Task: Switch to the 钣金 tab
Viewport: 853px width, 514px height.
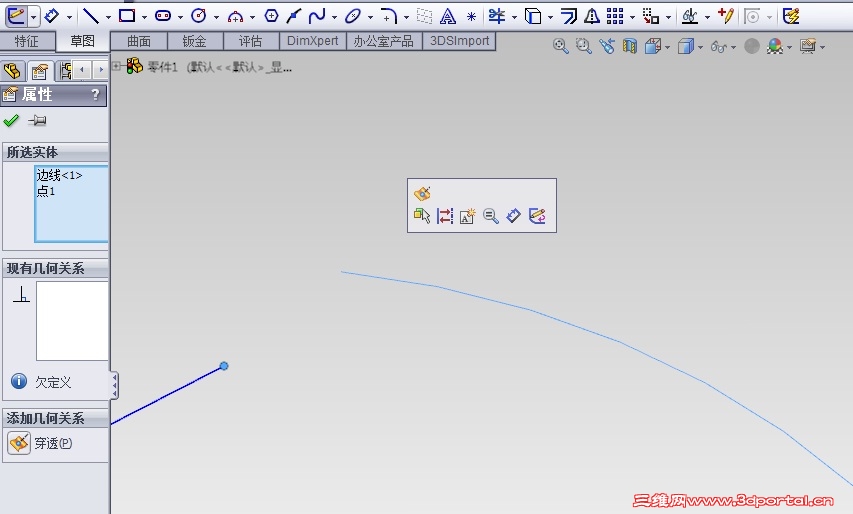Action: [x=195, y=41]
